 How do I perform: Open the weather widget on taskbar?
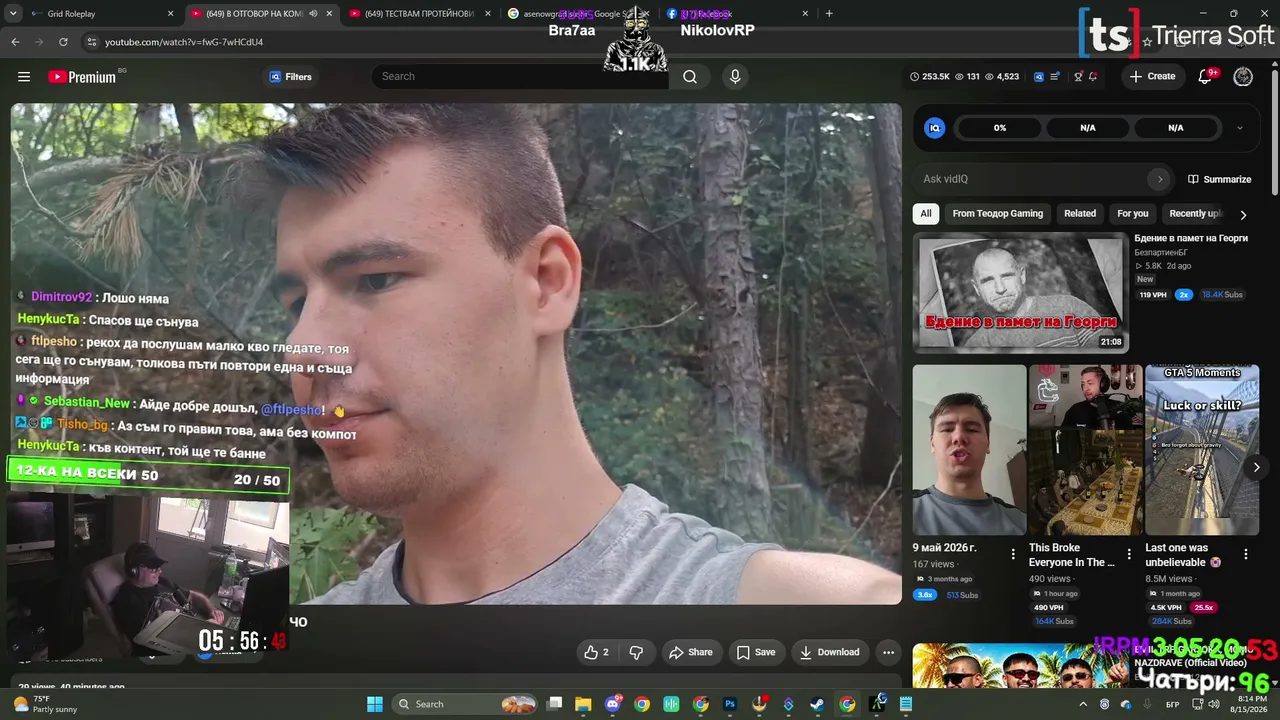[x=46, y=704]
